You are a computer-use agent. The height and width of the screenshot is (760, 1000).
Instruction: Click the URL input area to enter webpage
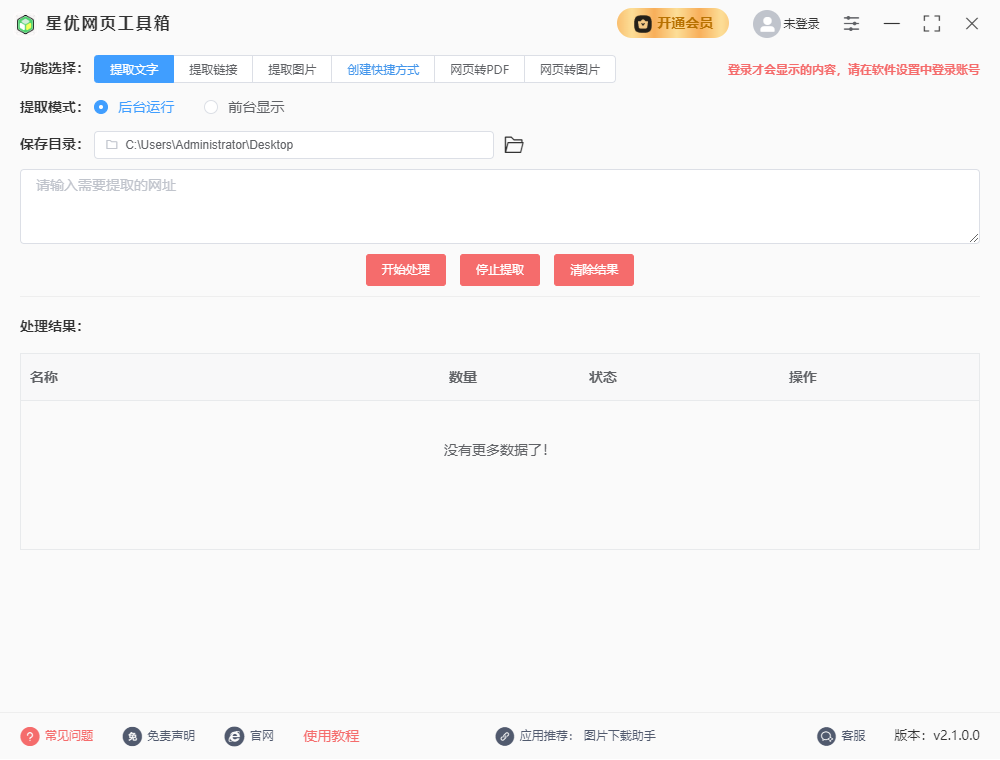(x=500, y=205)
